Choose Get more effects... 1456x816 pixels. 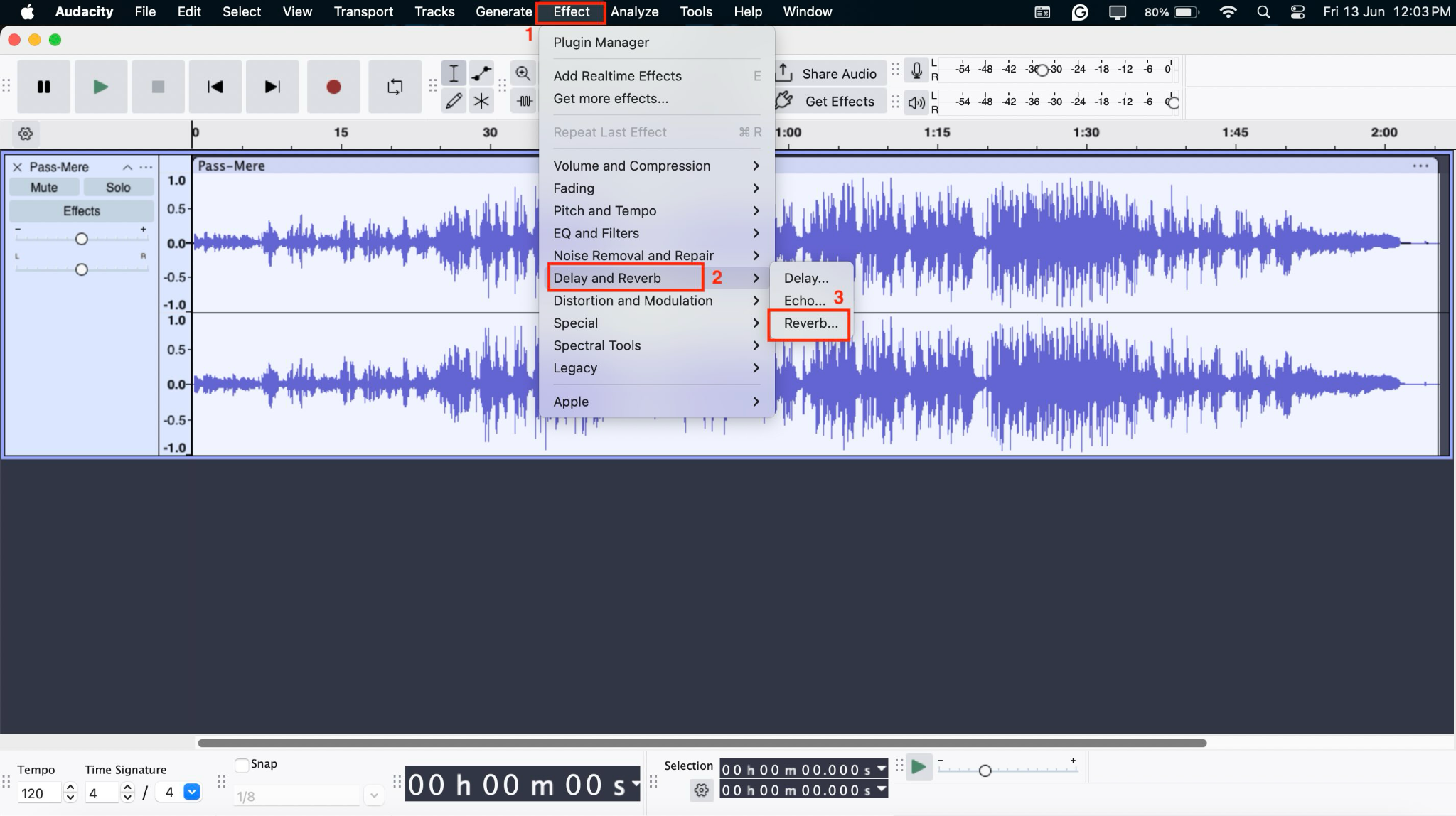(657, 98)
